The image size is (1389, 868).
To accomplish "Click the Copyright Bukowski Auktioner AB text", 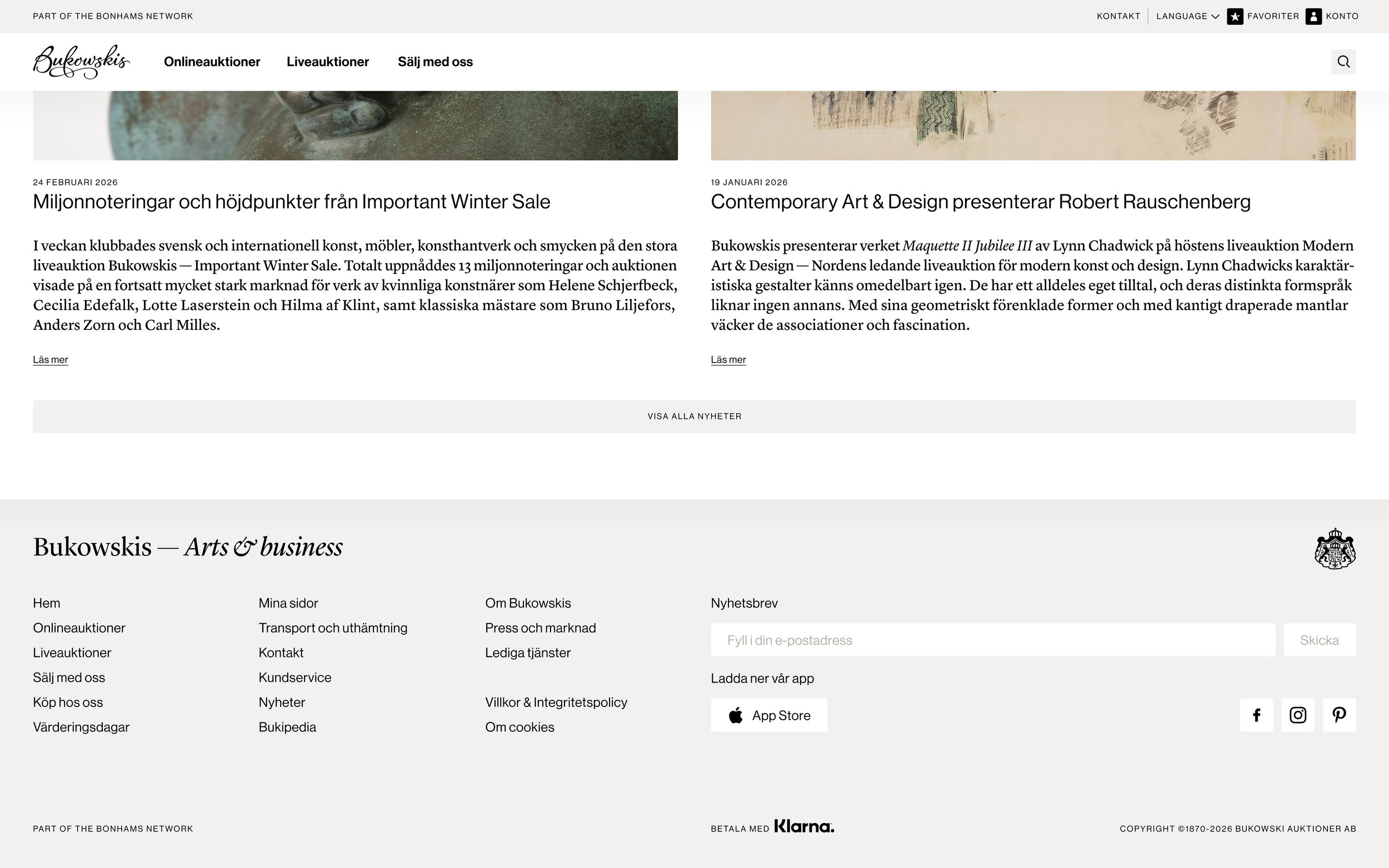I will coord(1237,829).
